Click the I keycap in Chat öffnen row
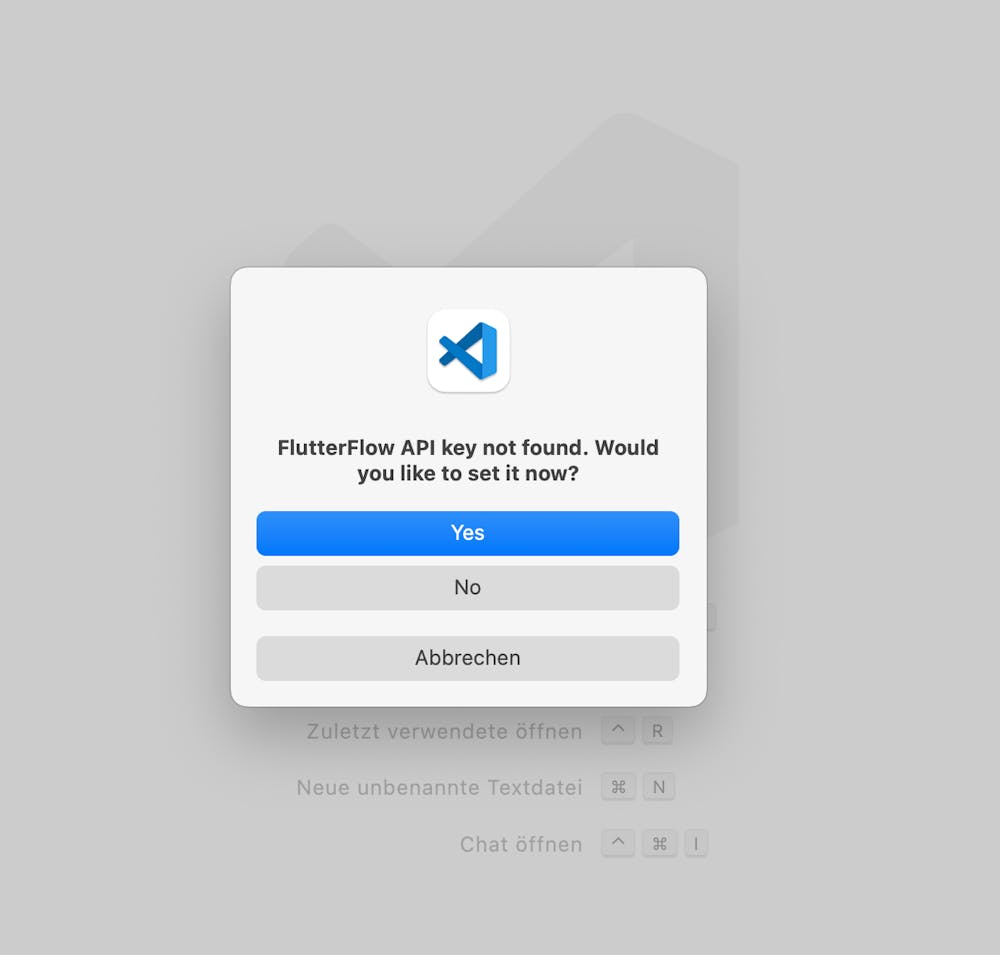The width and height of the screenshot is (1000, 955). 696,843
